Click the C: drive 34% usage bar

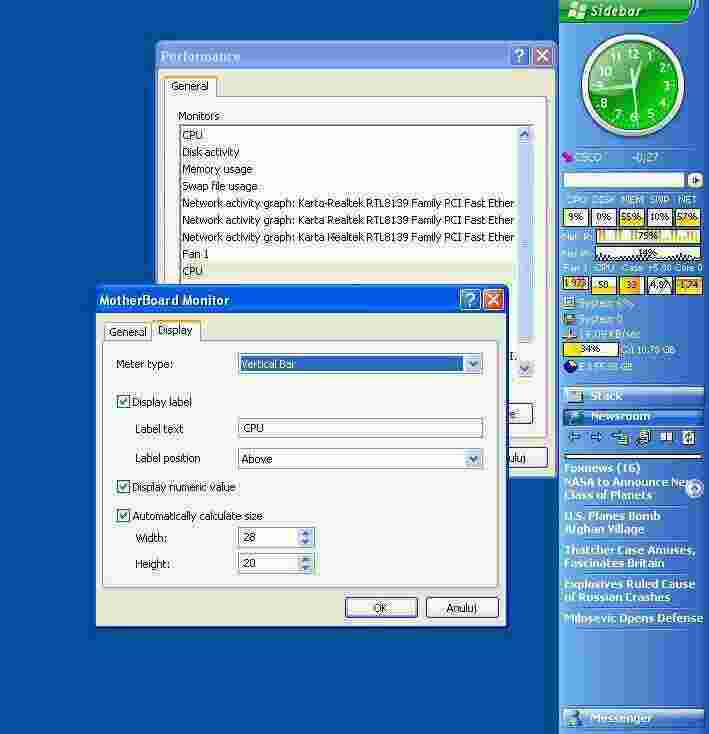(x=590, y=350)
